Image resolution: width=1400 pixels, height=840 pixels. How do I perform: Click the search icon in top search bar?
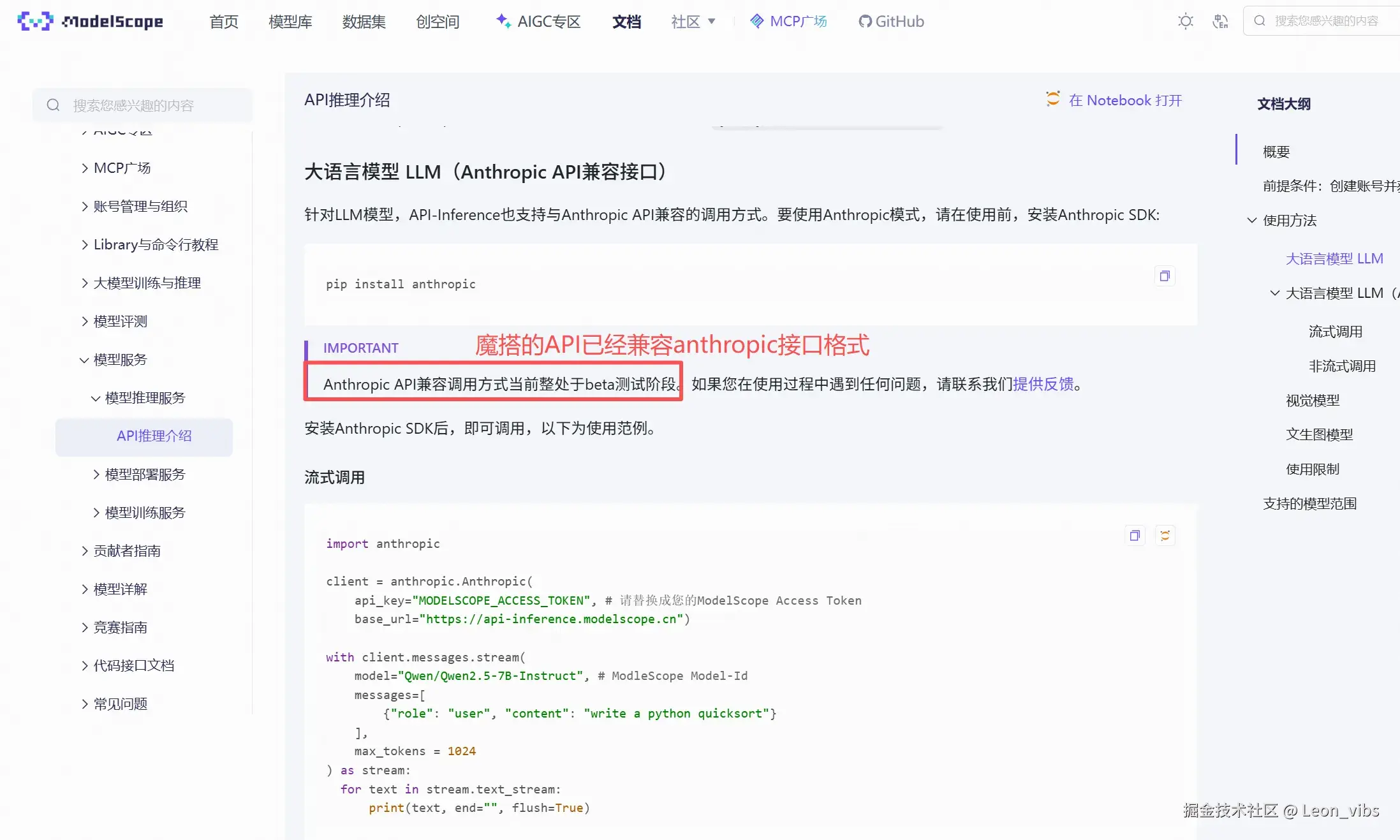tap(1260, 21)
